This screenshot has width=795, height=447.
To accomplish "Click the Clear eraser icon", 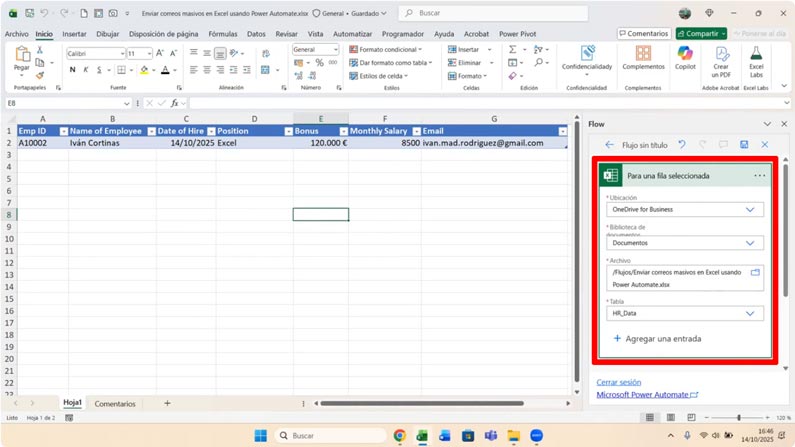I will 513,76.
